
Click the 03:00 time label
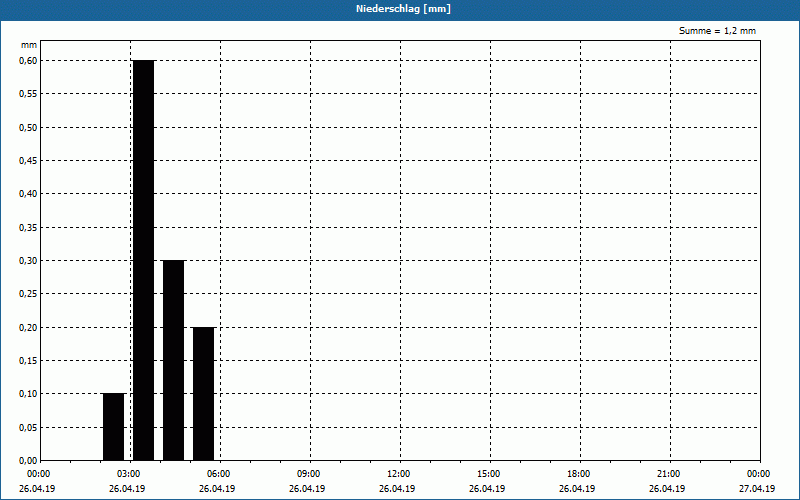(129, 474)
